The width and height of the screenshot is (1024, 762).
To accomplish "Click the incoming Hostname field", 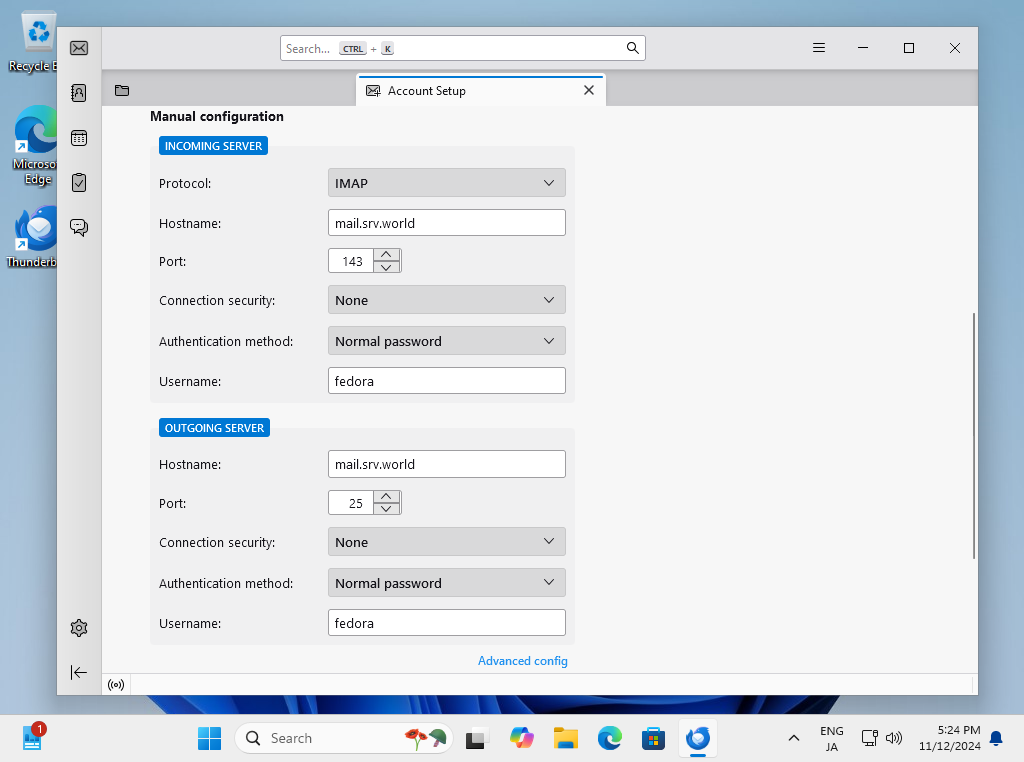I will pos(446,223).
